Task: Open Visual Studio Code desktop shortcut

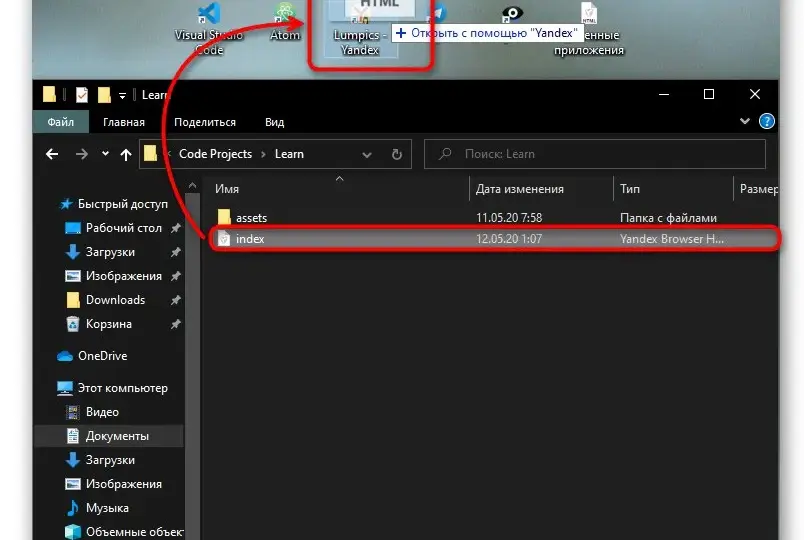Action: pos(209,28)
